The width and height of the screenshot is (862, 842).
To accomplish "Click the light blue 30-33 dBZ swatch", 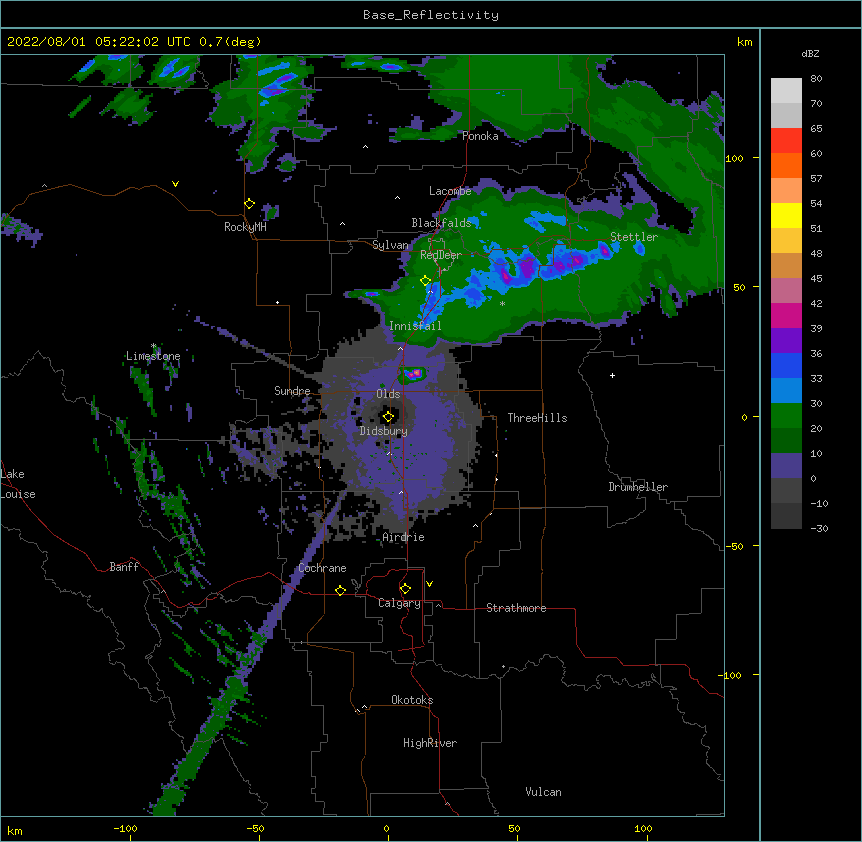I will point(786,391).
